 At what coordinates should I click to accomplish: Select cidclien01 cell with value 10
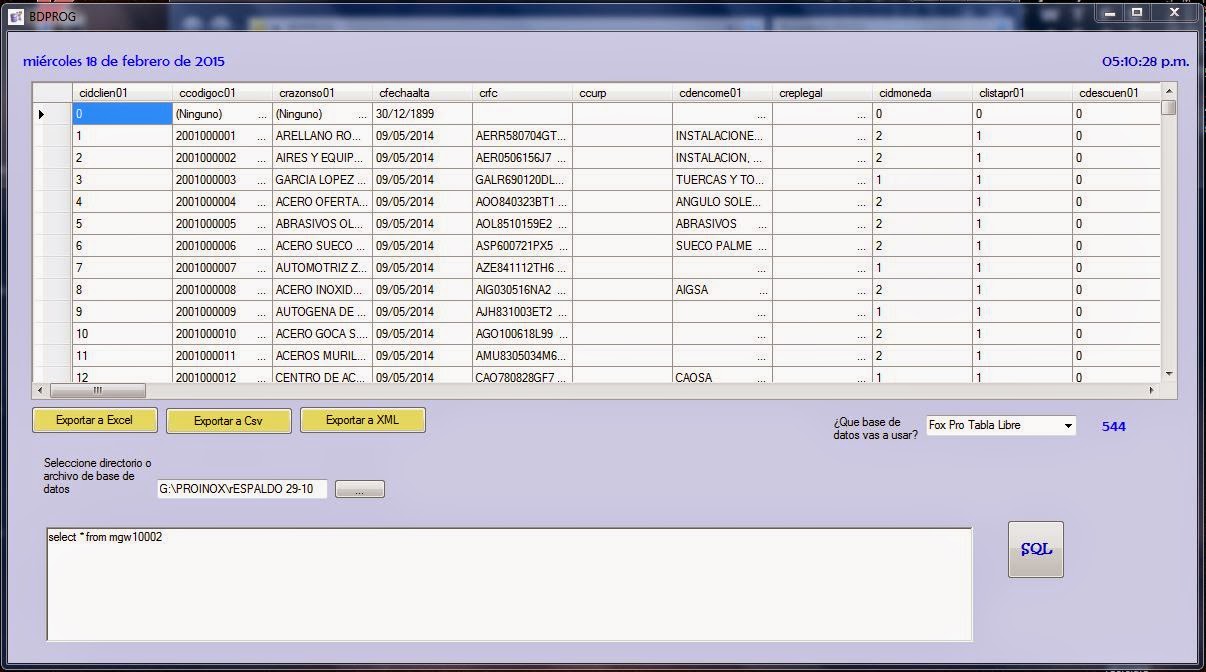pyautogui.click(x=122, y=334)
